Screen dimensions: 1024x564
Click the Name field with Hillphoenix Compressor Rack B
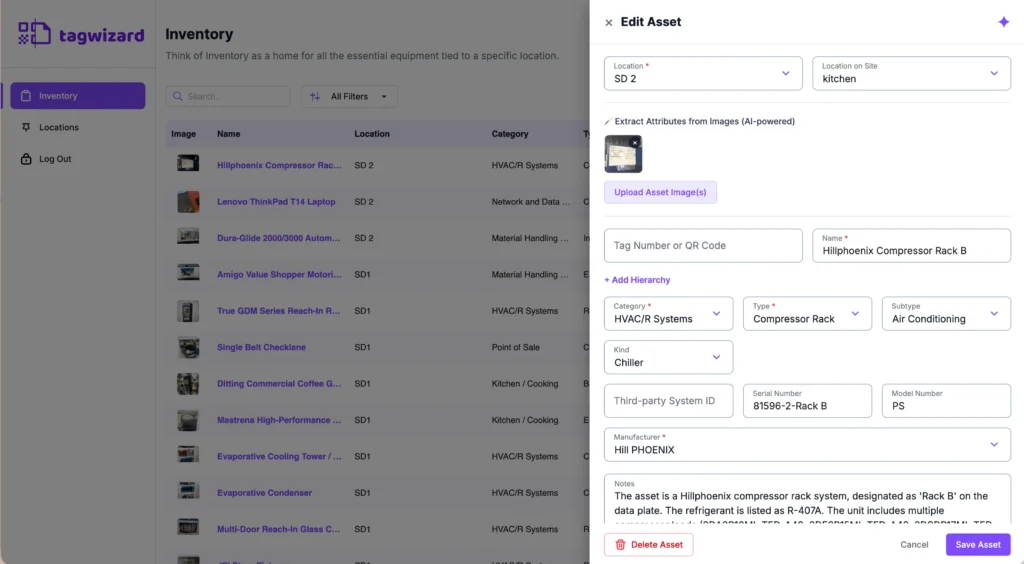pos(911,245)
